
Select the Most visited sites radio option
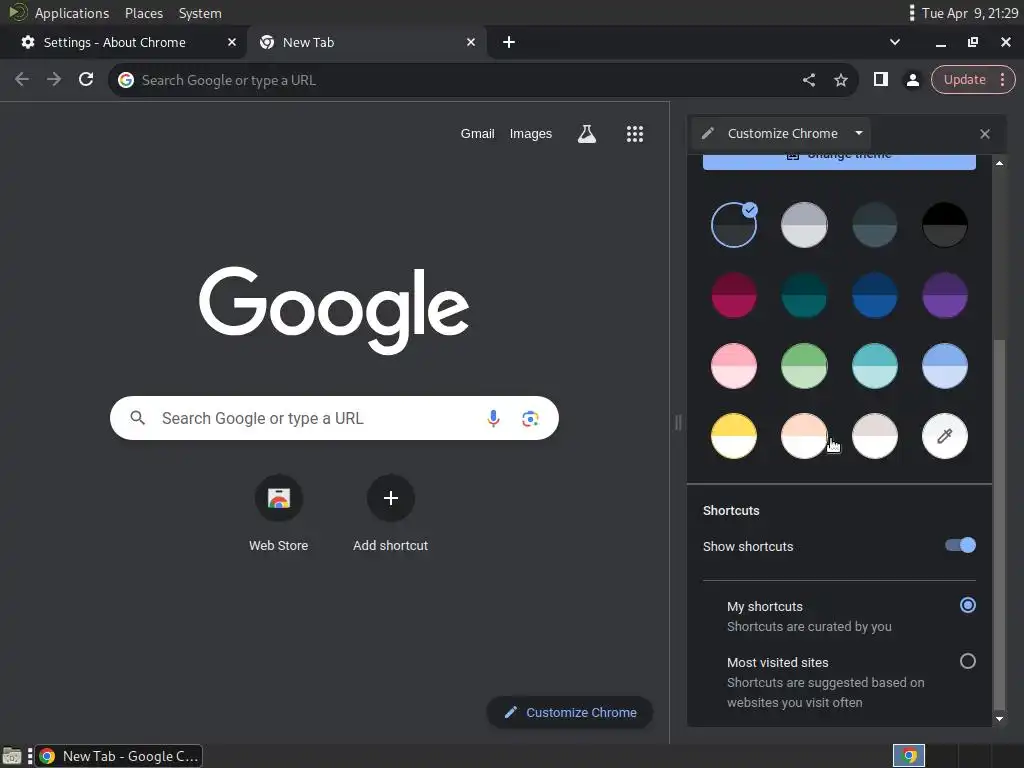967,662
